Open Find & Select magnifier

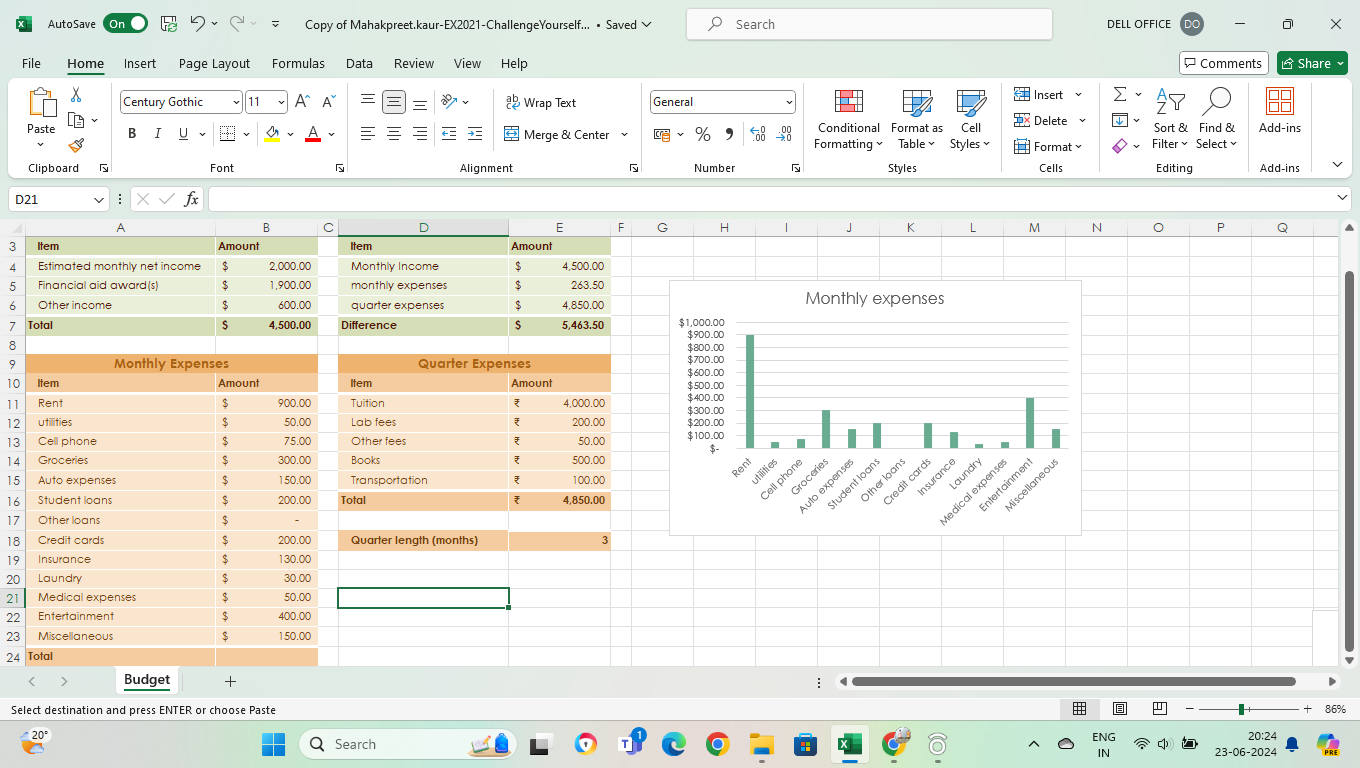(x=1216, y=120)
